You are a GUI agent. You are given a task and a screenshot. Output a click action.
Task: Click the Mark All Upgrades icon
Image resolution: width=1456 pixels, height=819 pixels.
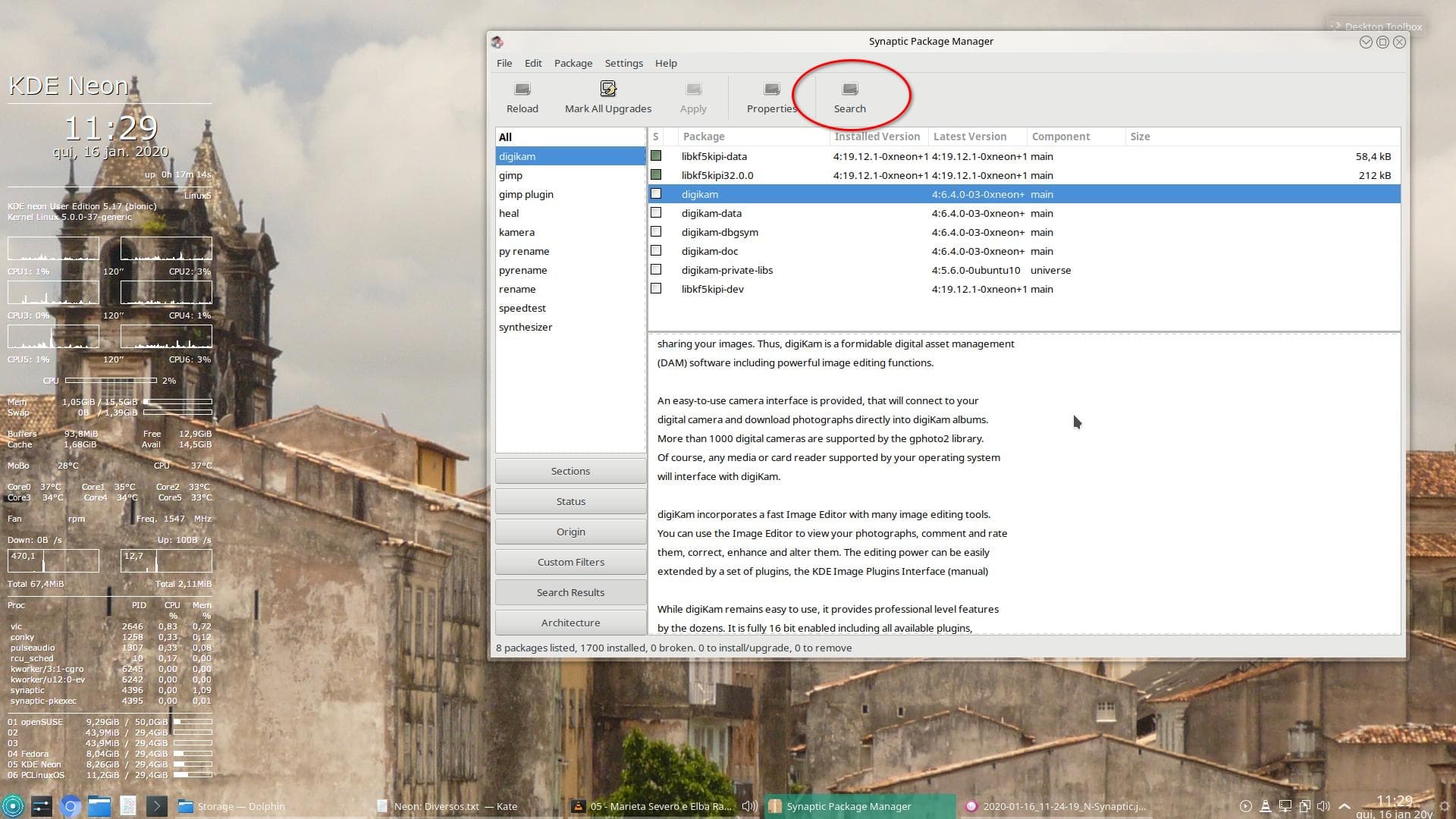coord(608,89)
